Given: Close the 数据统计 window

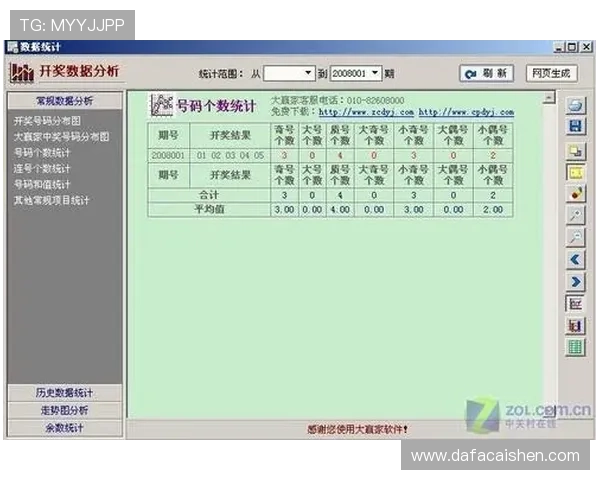Looking at the screenshot, I should point(587,47).
